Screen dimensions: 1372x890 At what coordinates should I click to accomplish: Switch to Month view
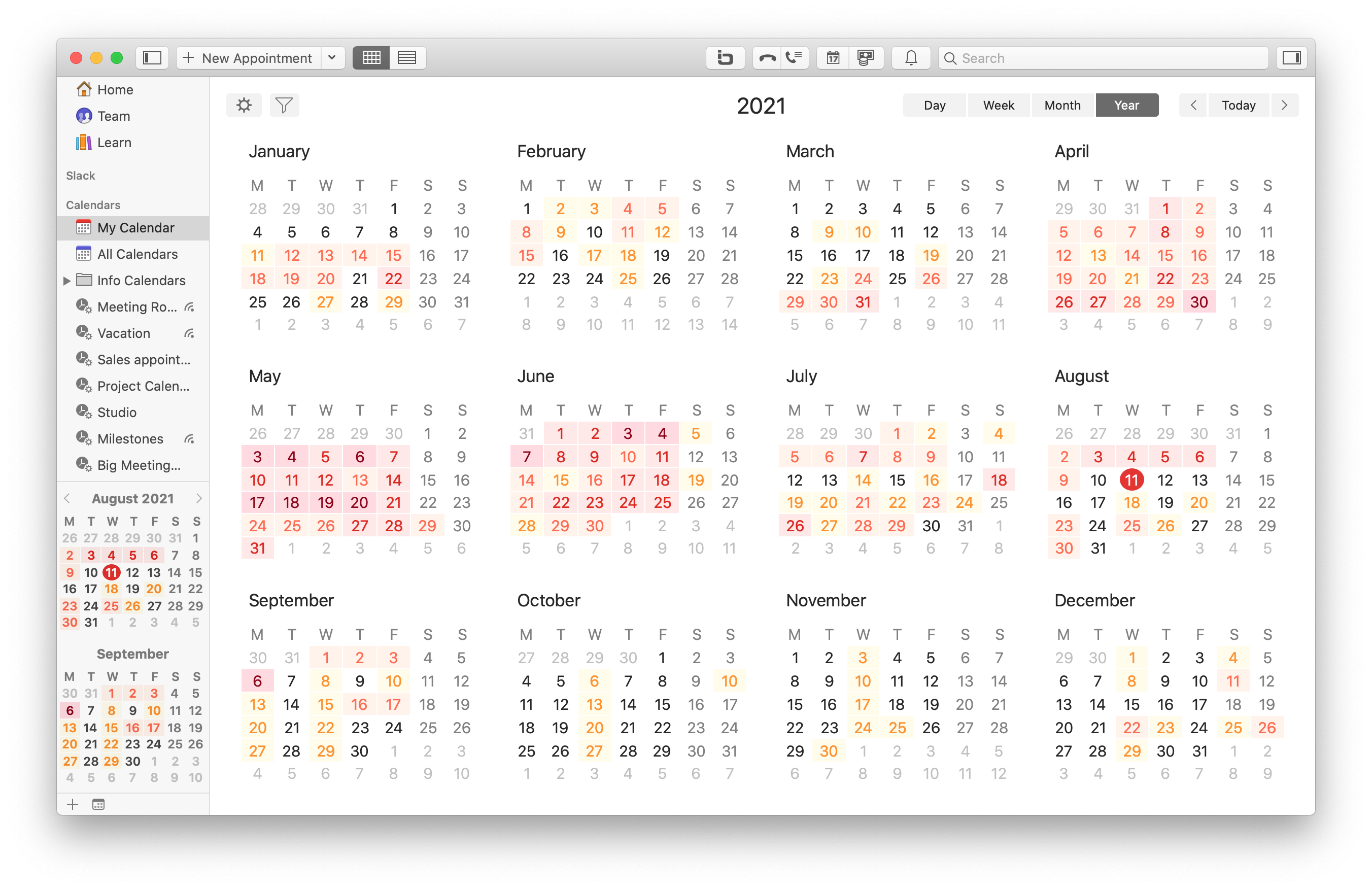point(1062,105)
